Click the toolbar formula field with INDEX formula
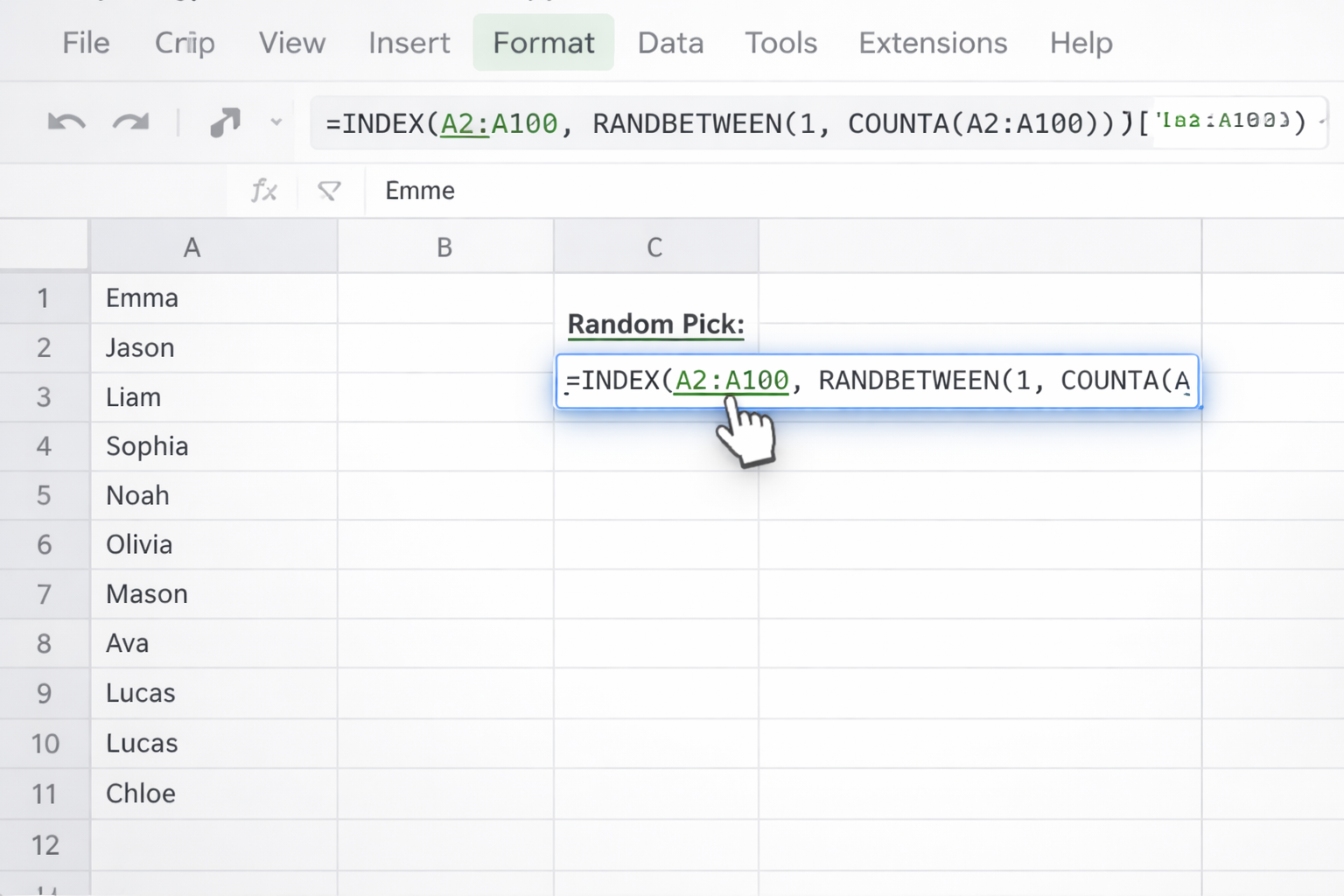This screenshot has height=896, width=1344. [819, 122]
